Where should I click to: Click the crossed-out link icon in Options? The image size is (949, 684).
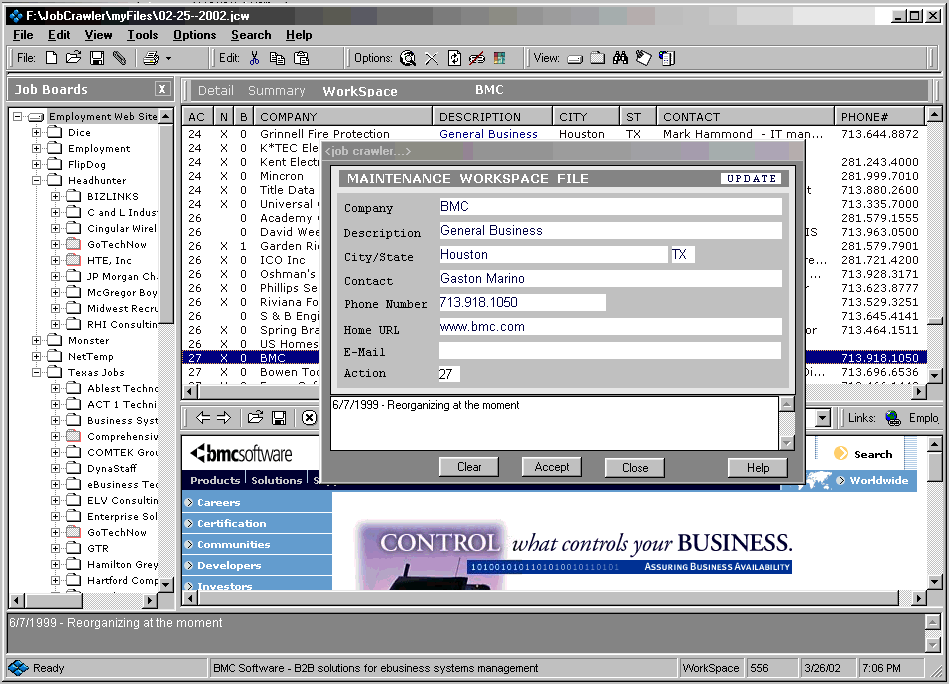pos(477,58)
